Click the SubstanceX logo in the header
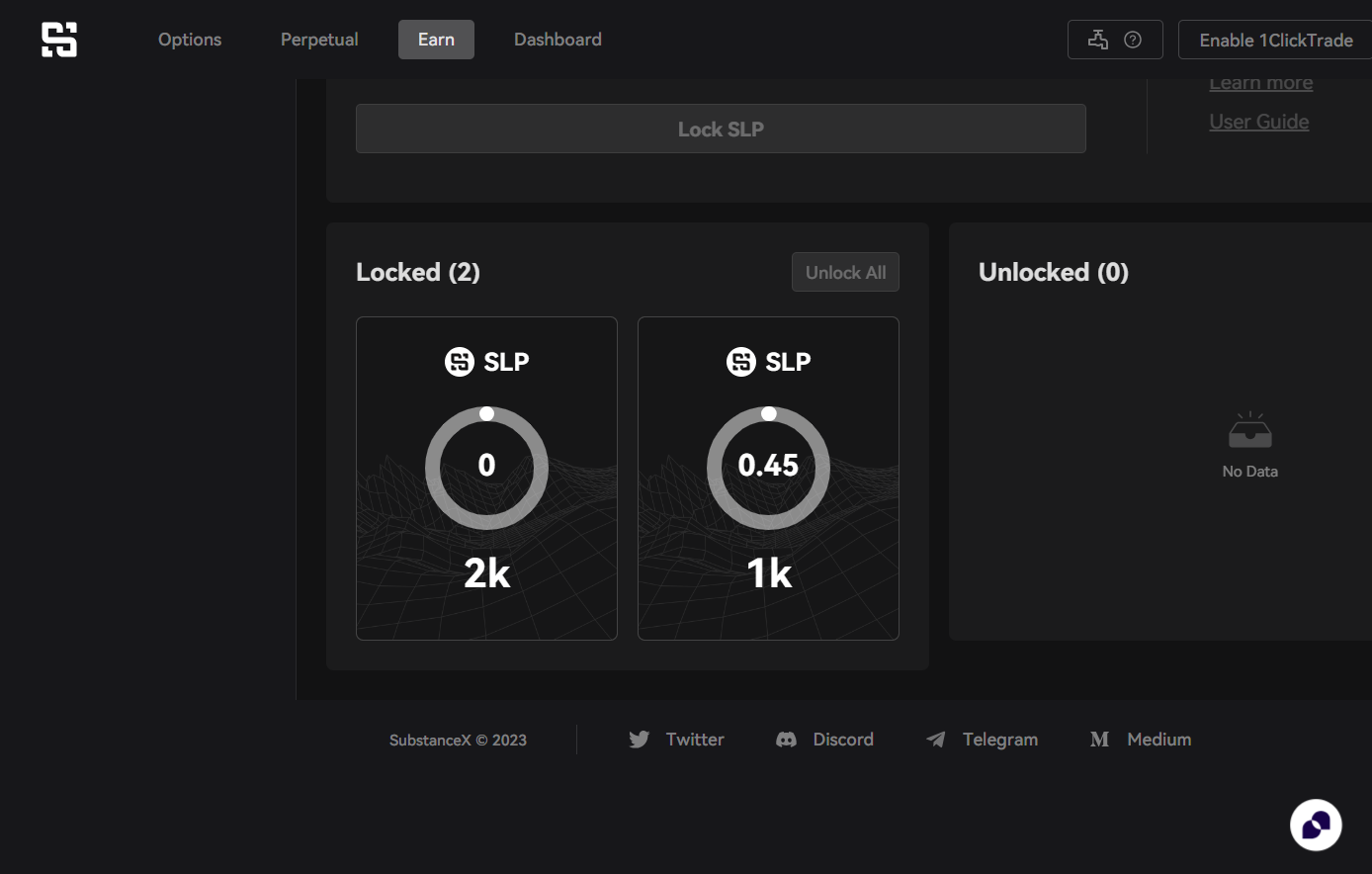The width and height of the screenshot is (1372, 874). tap(59, 40)
